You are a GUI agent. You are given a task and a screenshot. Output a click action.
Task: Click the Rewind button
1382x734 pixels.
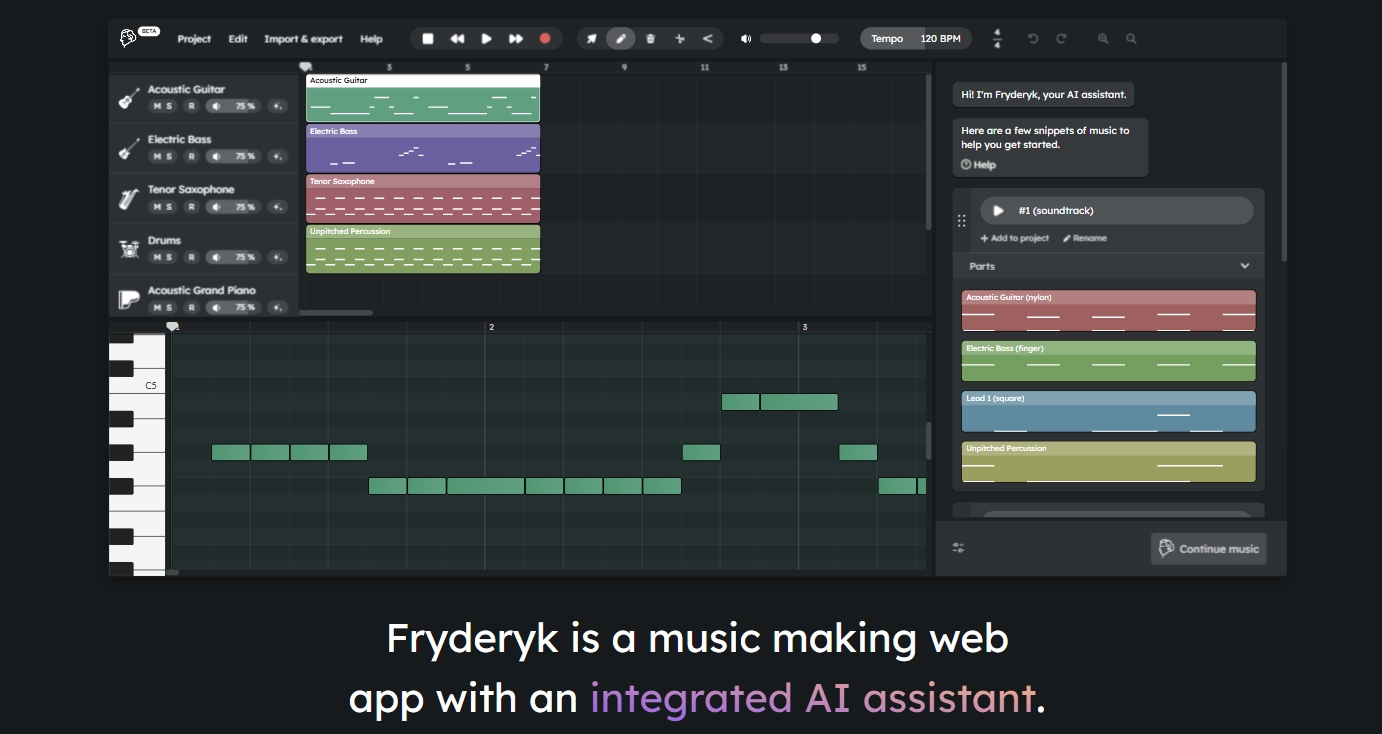(457, 39)
